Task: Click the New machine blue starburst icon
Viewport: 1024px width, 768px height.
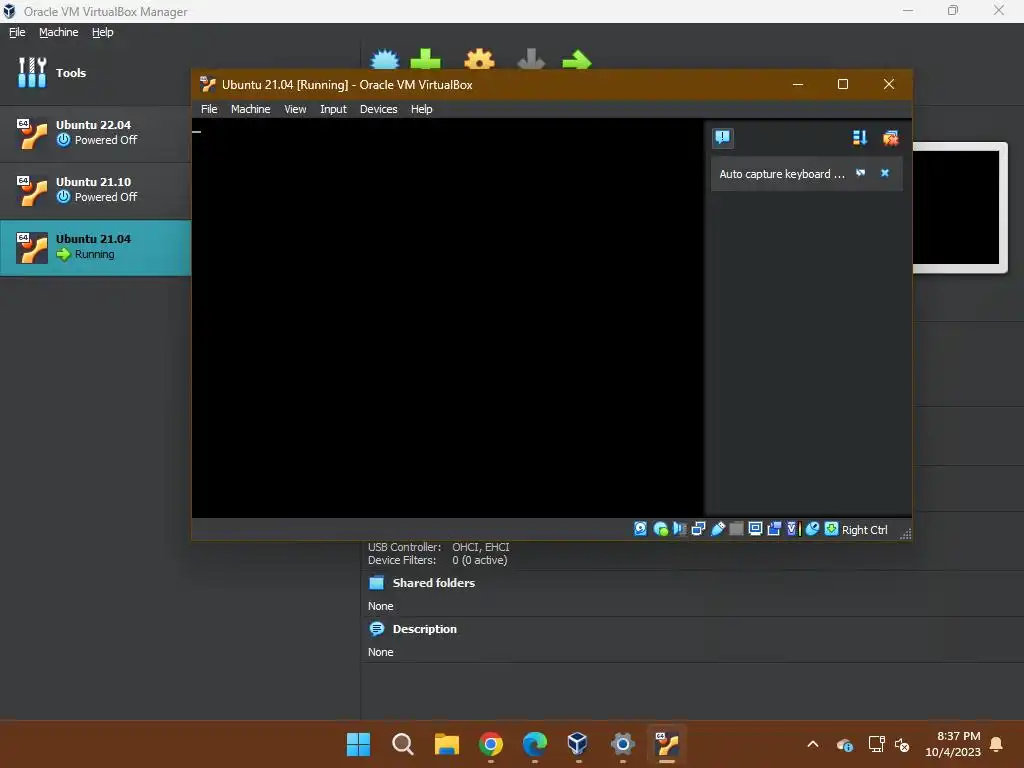Action: 385,59
